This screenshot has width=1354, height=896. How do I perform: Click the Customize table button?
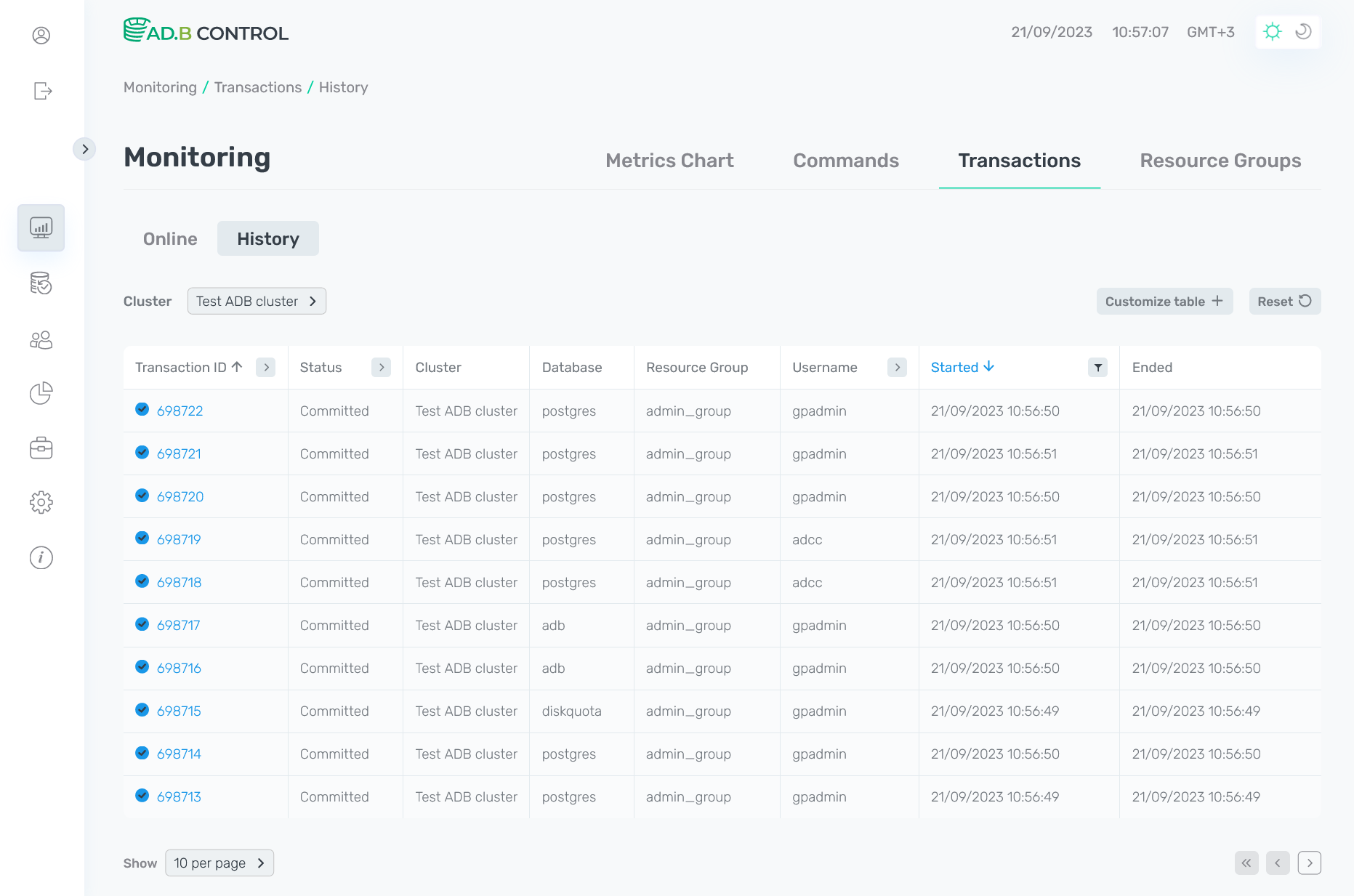click(x=1164, y=301)
